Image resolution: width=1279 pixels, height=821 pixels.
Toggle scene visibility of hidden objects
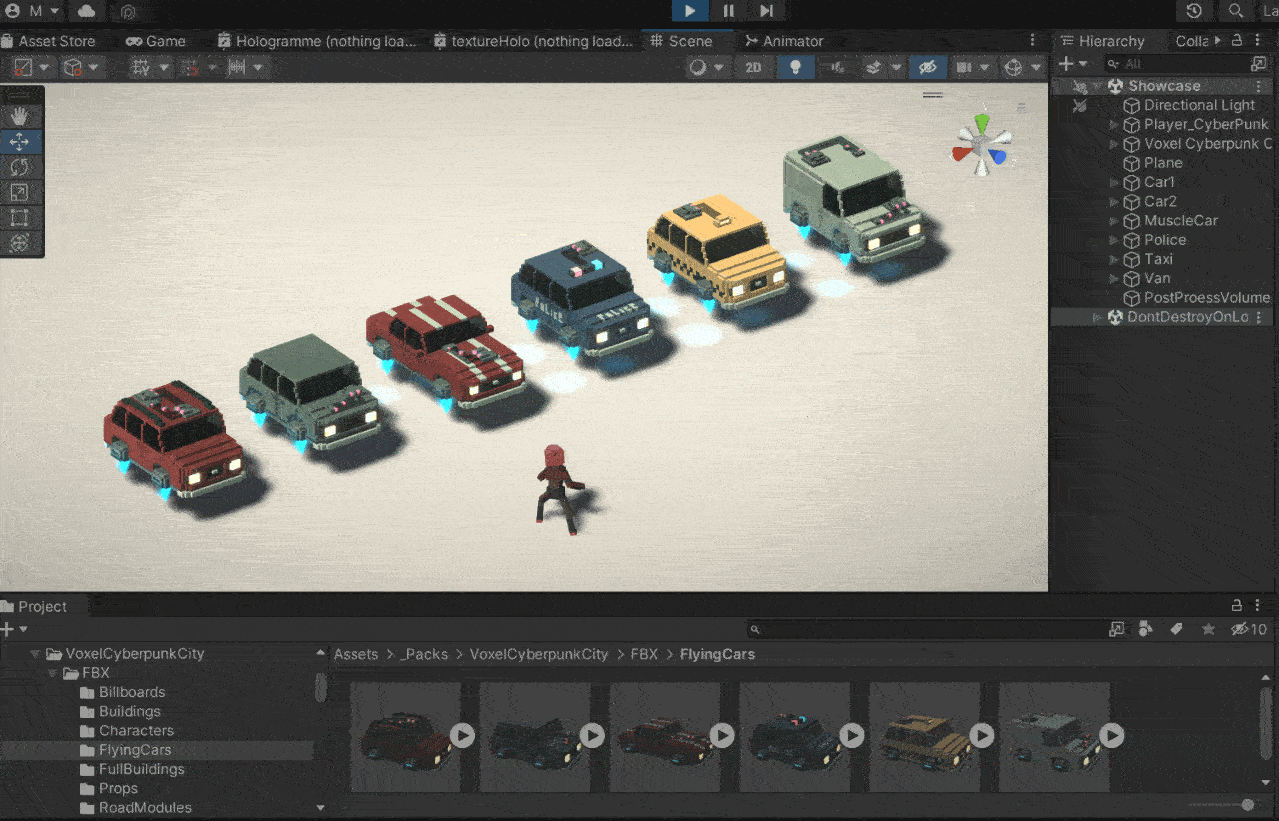pos(928,67)
